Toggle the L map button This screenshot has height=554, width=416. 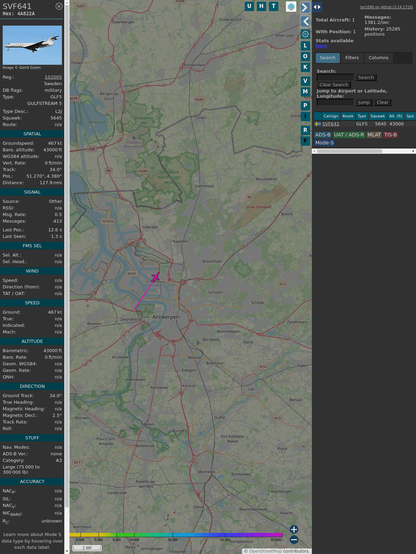[x=305, y=46]
